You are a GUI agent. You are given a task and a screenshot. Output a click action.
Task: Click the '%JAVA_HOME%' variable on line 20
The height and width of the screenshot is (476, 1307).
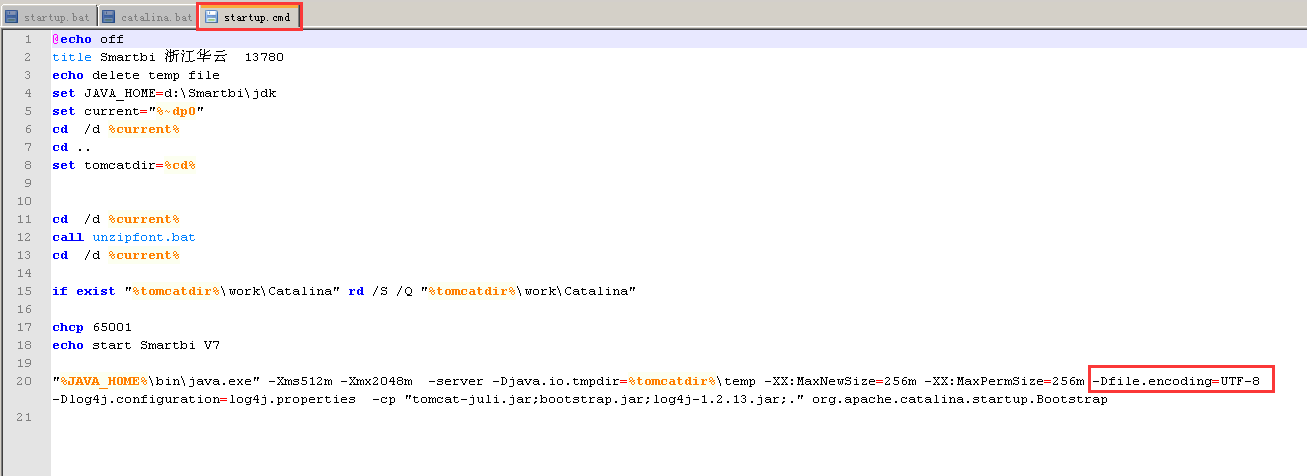click(104, 381)
